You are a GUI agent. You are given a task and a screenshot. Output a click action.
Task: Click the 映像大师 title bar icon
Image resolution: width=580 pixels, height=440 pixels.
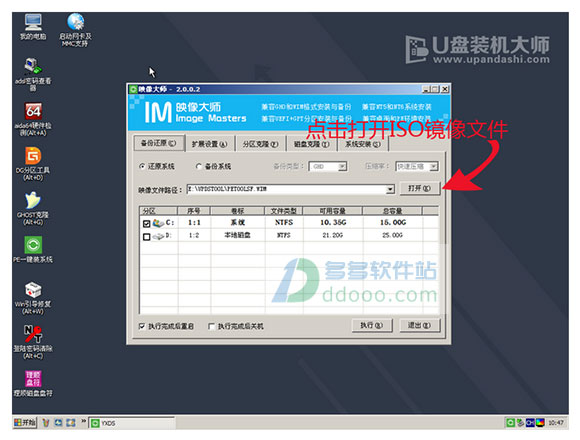[x=132, y=89]
